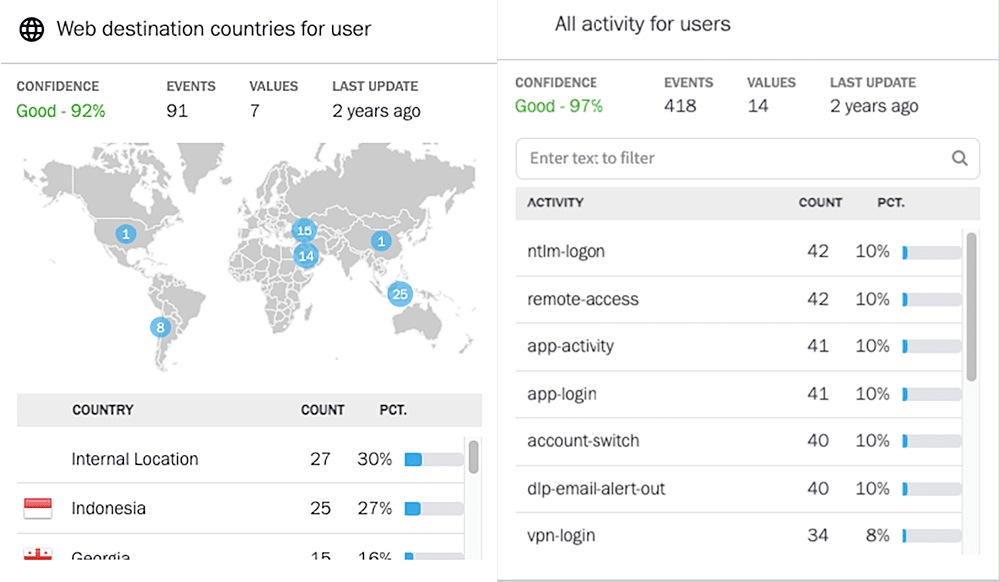Viewport: 1000px width, 582px height.
Task: Click the Indonesia flag icon
Action: 38,508
